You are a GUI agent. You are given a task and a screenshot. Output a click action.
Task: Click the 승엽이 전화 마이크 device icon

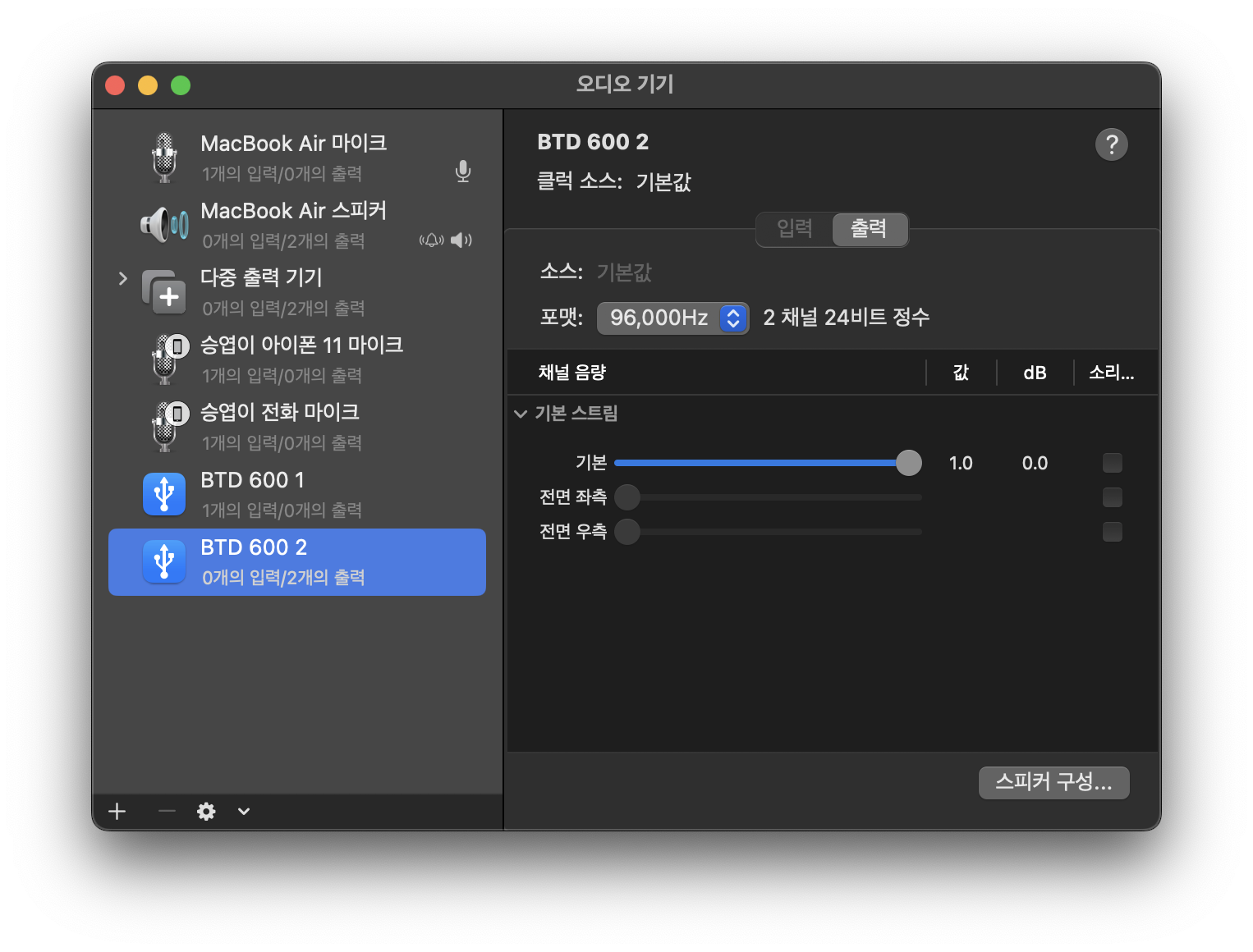point(169,427)
